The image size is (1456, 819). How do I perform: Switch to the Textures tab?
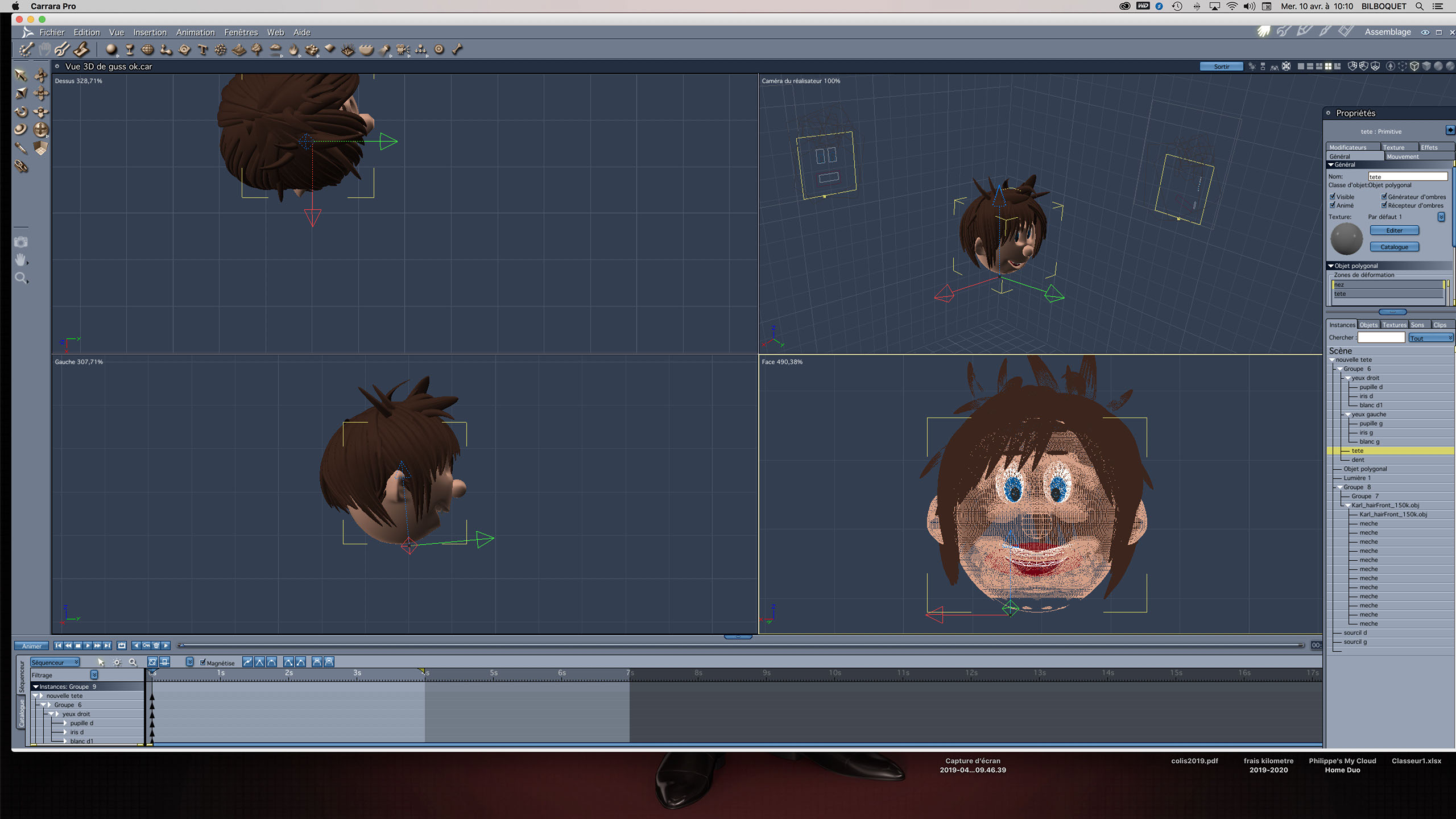pos(1394,325)
